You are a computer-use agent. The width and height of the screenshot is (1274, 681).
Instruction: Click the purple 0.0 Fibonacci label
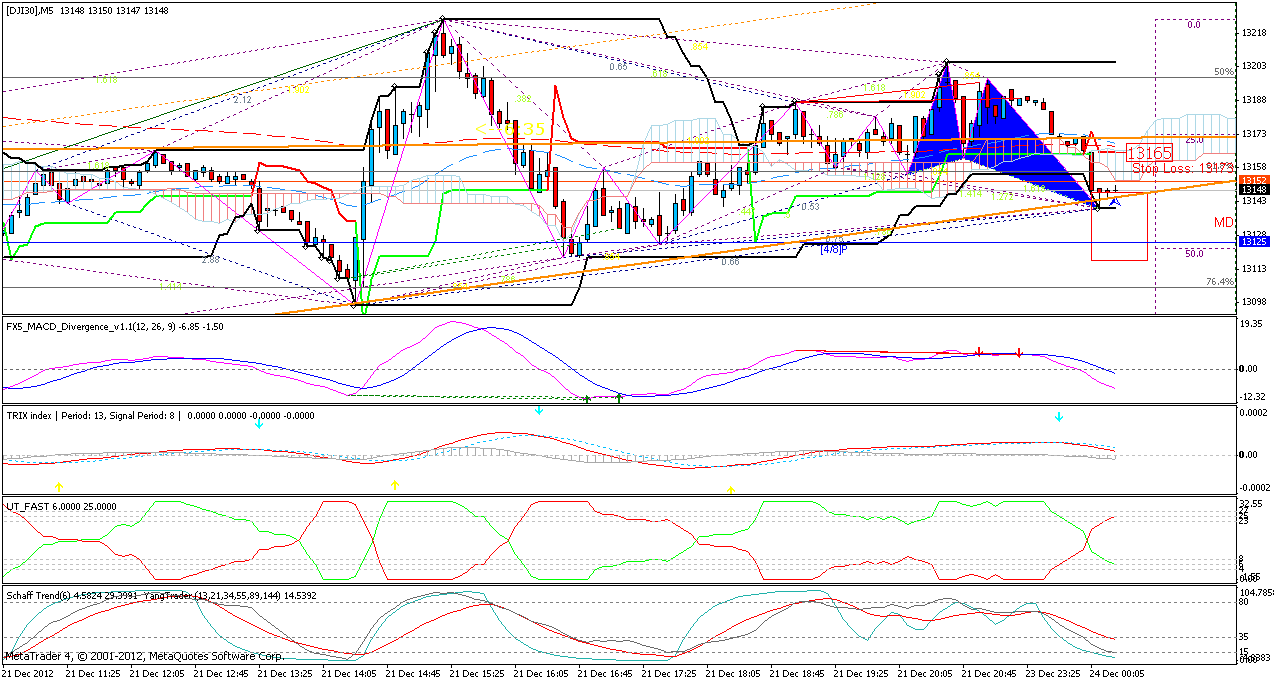coord(1194,25)
